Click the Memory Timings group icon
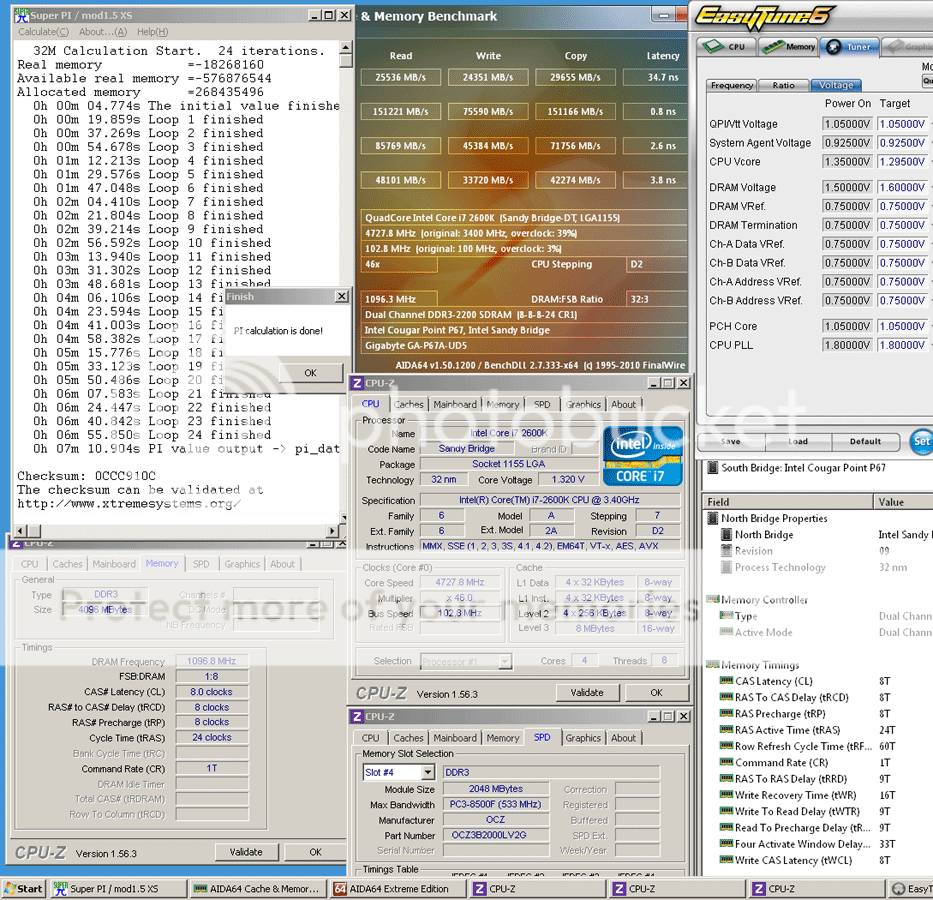 point(713,664)
